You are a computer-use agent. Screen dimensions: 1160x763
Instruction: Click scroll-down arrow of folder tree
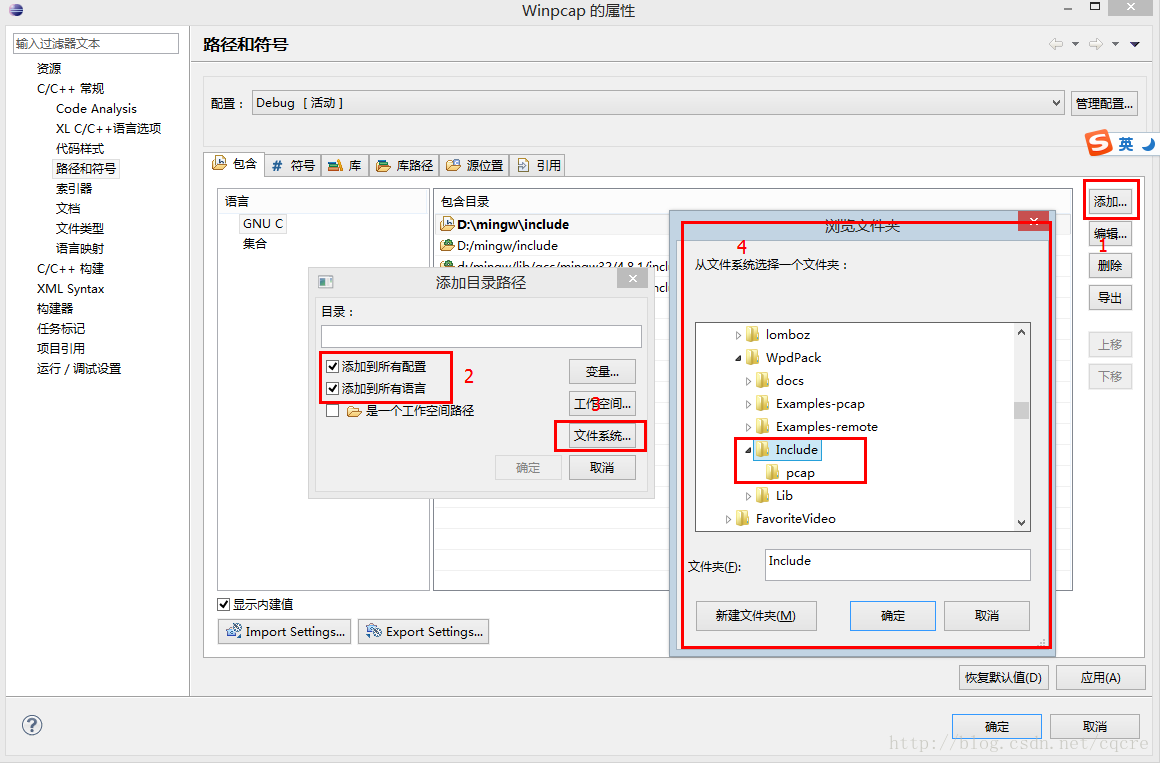(x=1021, y=522)
